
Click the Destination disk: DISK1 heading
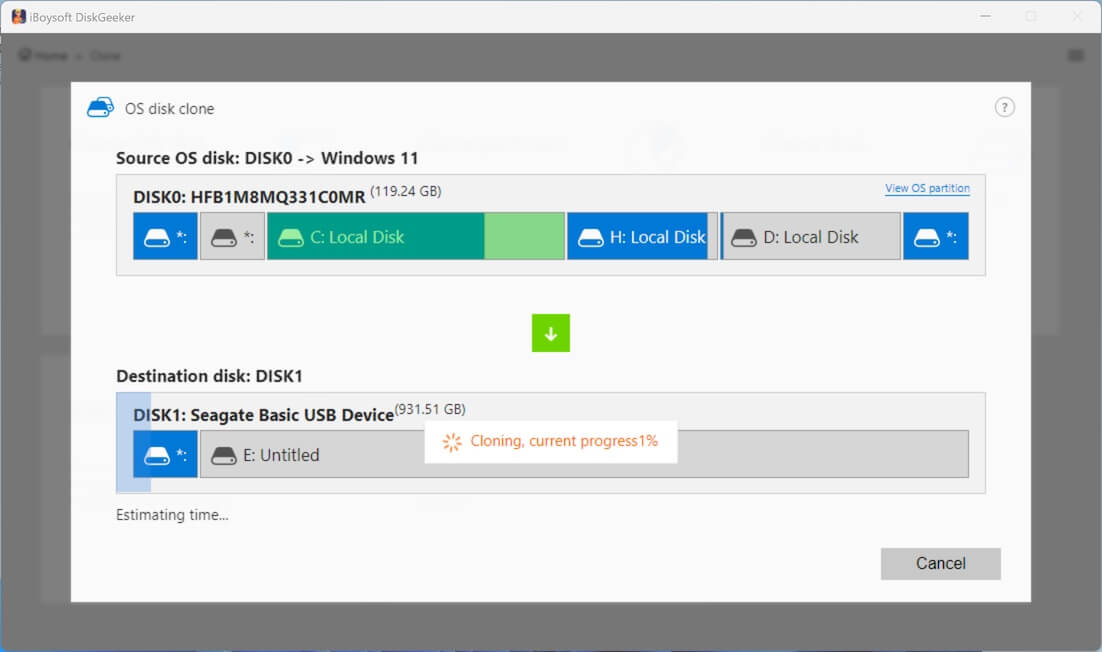click(x=209, y=376)
